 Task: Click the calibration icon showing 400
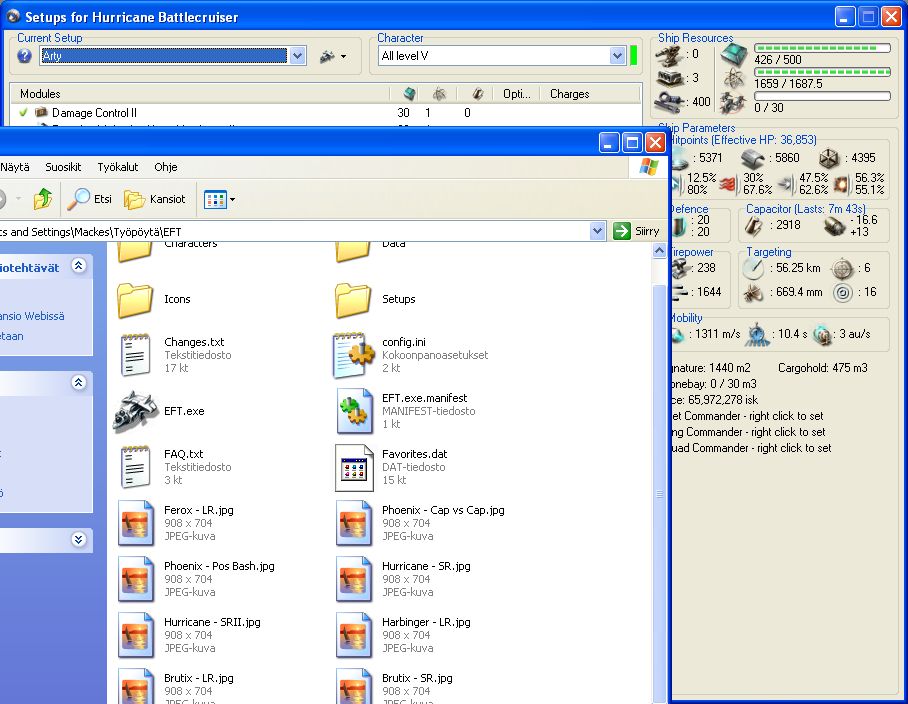coord(671,102)
